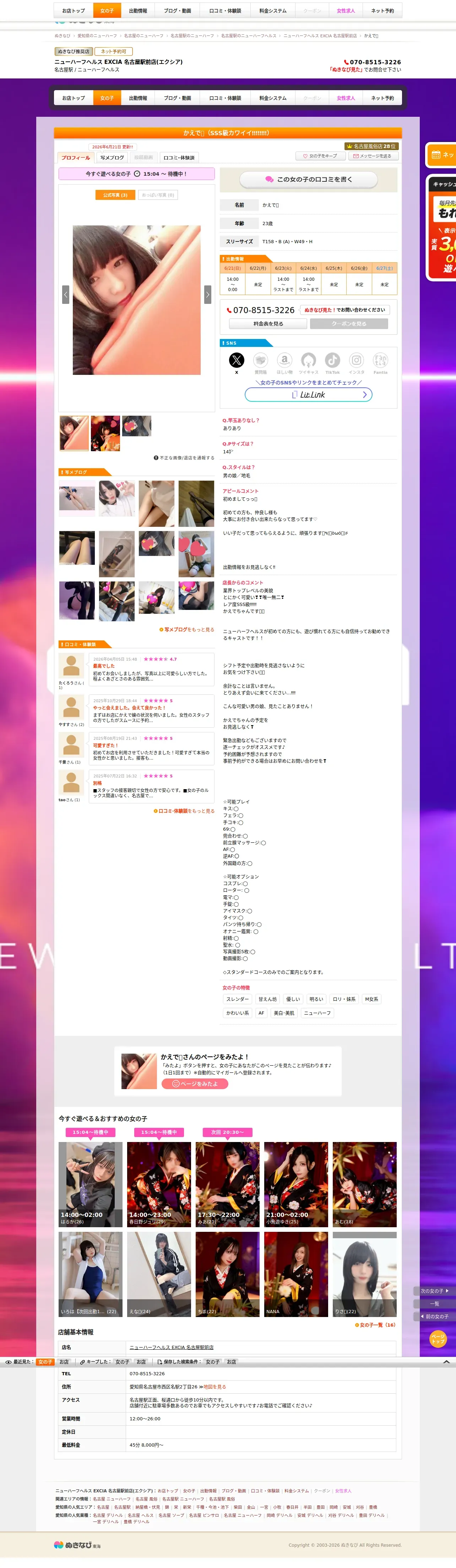Open the NANA recommended card
The height and width of the screenshot is (1568, 456).
[296, 1274]
